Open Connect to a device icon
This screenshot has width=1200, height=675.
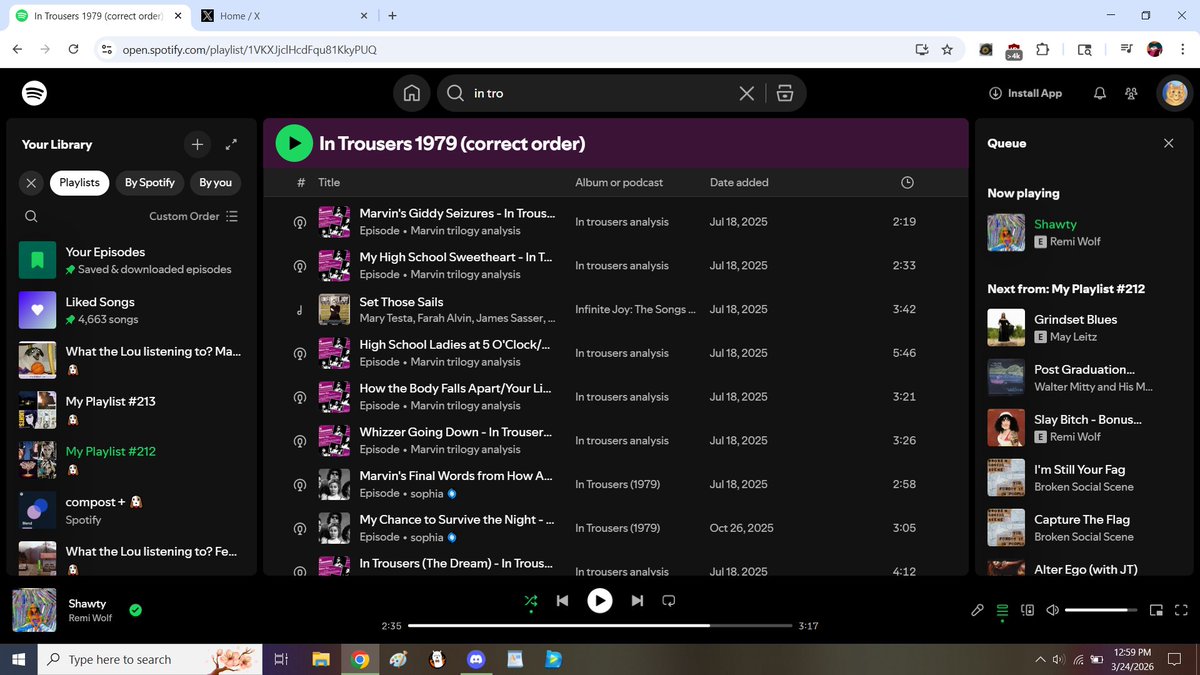(x=1027, y=610)
